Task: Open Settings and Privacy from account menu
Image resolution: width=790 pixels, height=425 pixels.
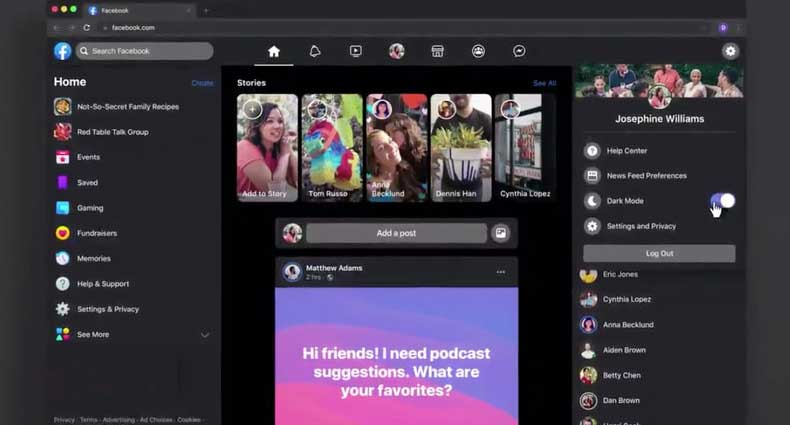Action: click(x=641, y=226)
